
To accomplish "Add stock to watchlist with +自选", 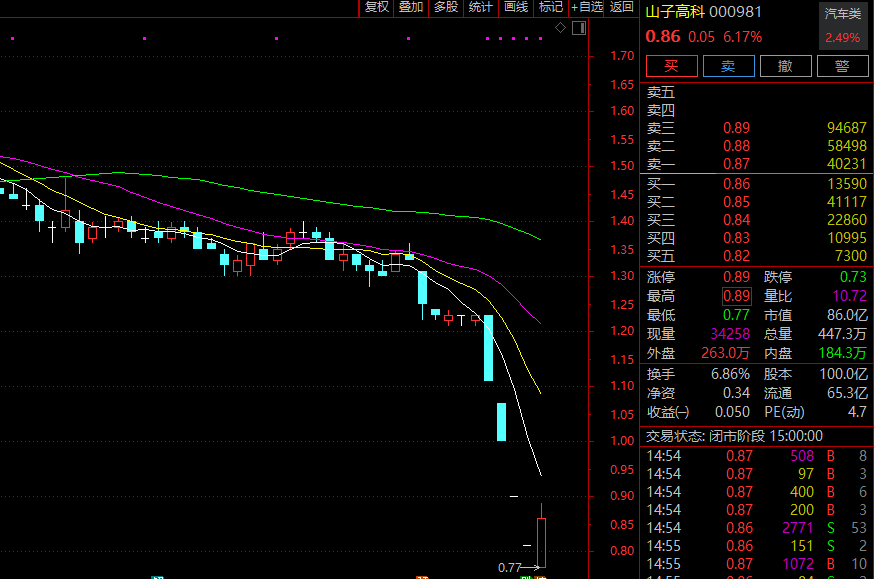I will [x=586, y=7].
